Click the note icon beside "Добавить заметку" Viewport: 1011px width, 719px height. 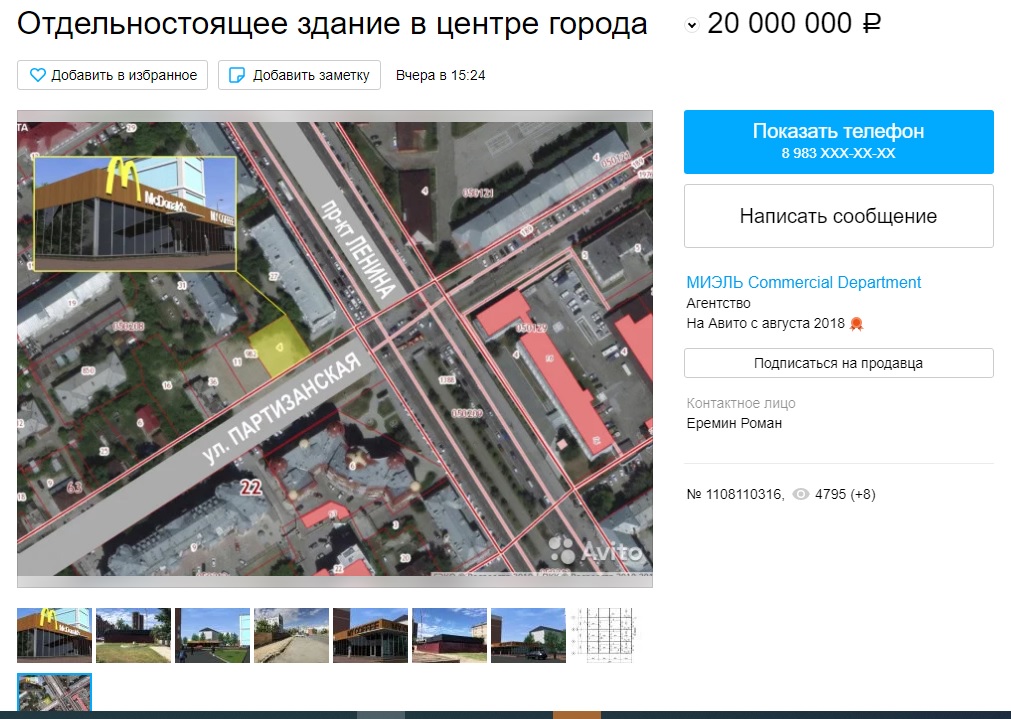click(237, 75)
